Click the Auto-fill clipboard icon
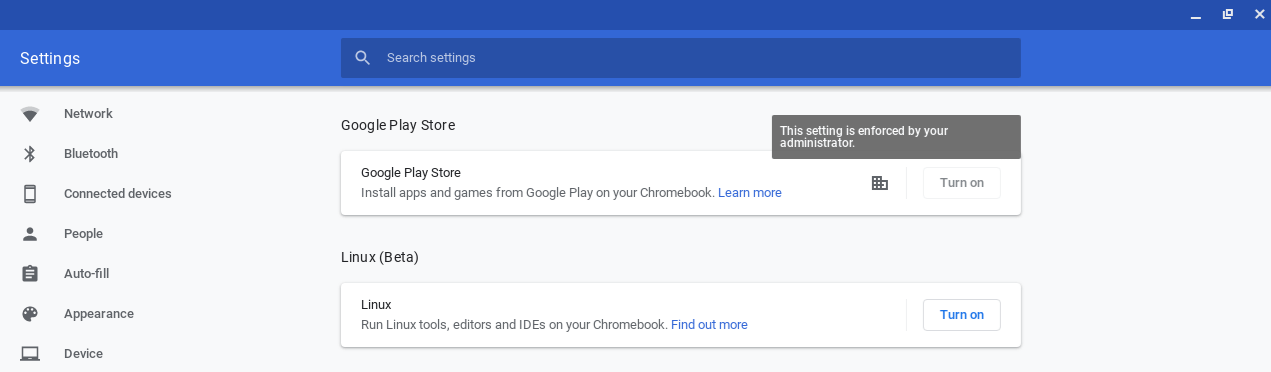 point(30,274)
